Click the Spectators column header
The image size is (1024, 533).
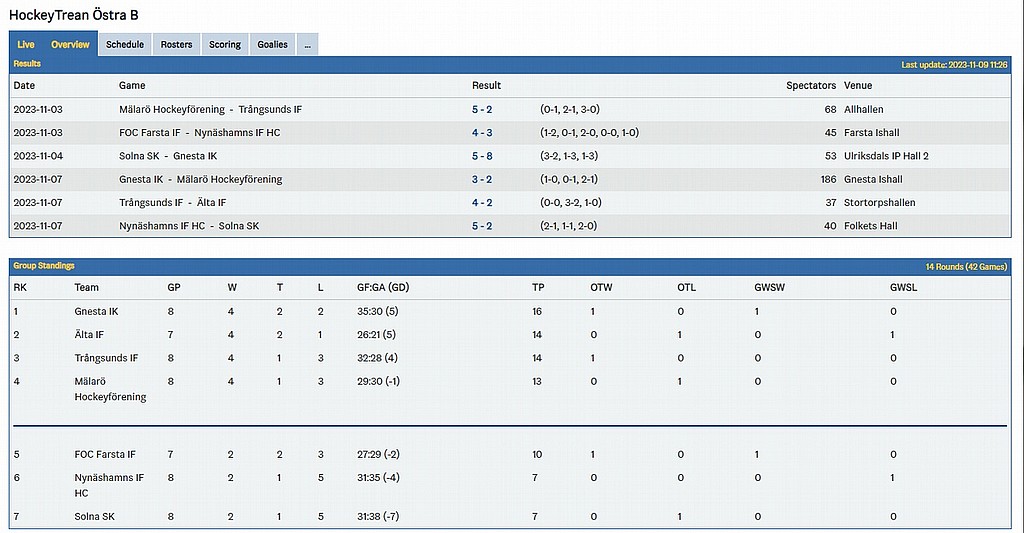point(810,86)
